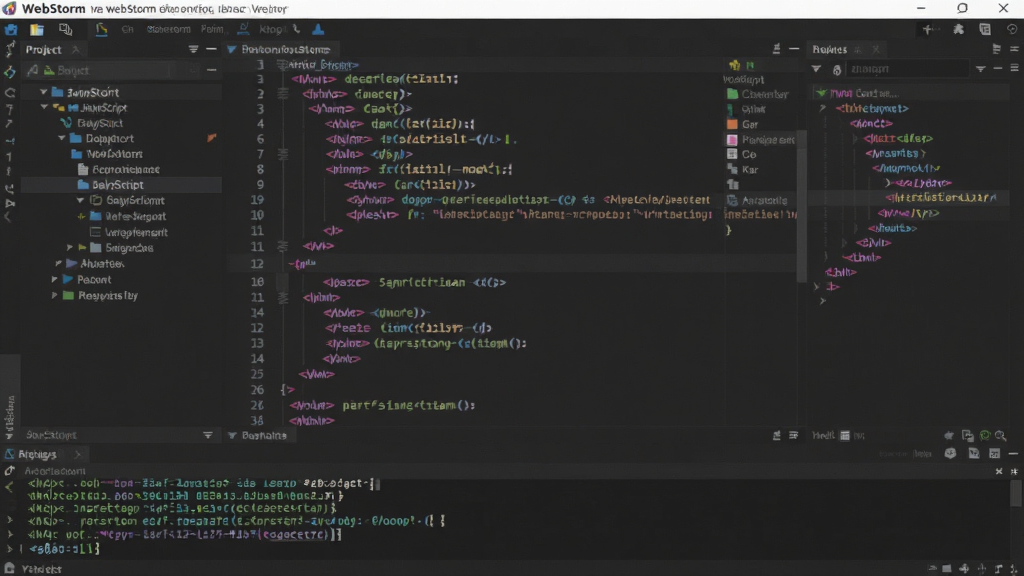Viewport: 1024px width, 576px height.
Task: Collapse the top root folder in Project tree
Action: [44, 93]
